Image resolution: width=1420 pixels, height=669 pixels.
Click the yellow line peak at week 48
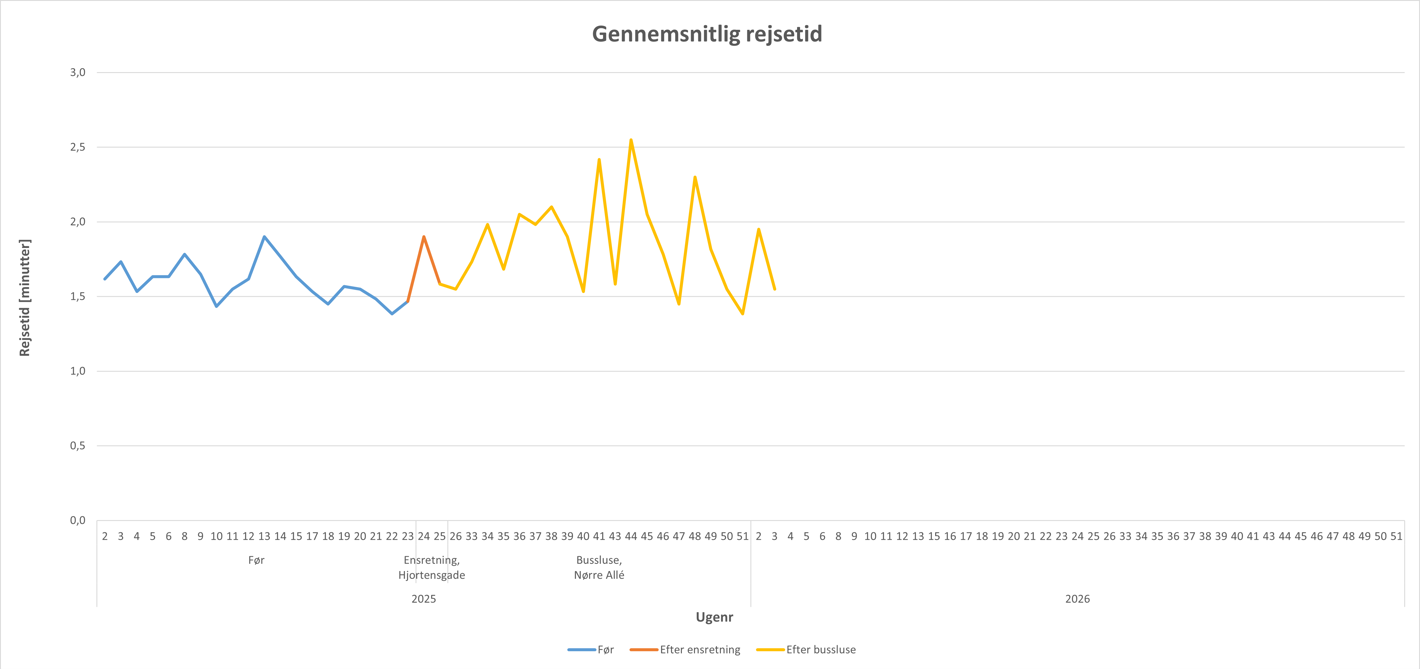695,177
